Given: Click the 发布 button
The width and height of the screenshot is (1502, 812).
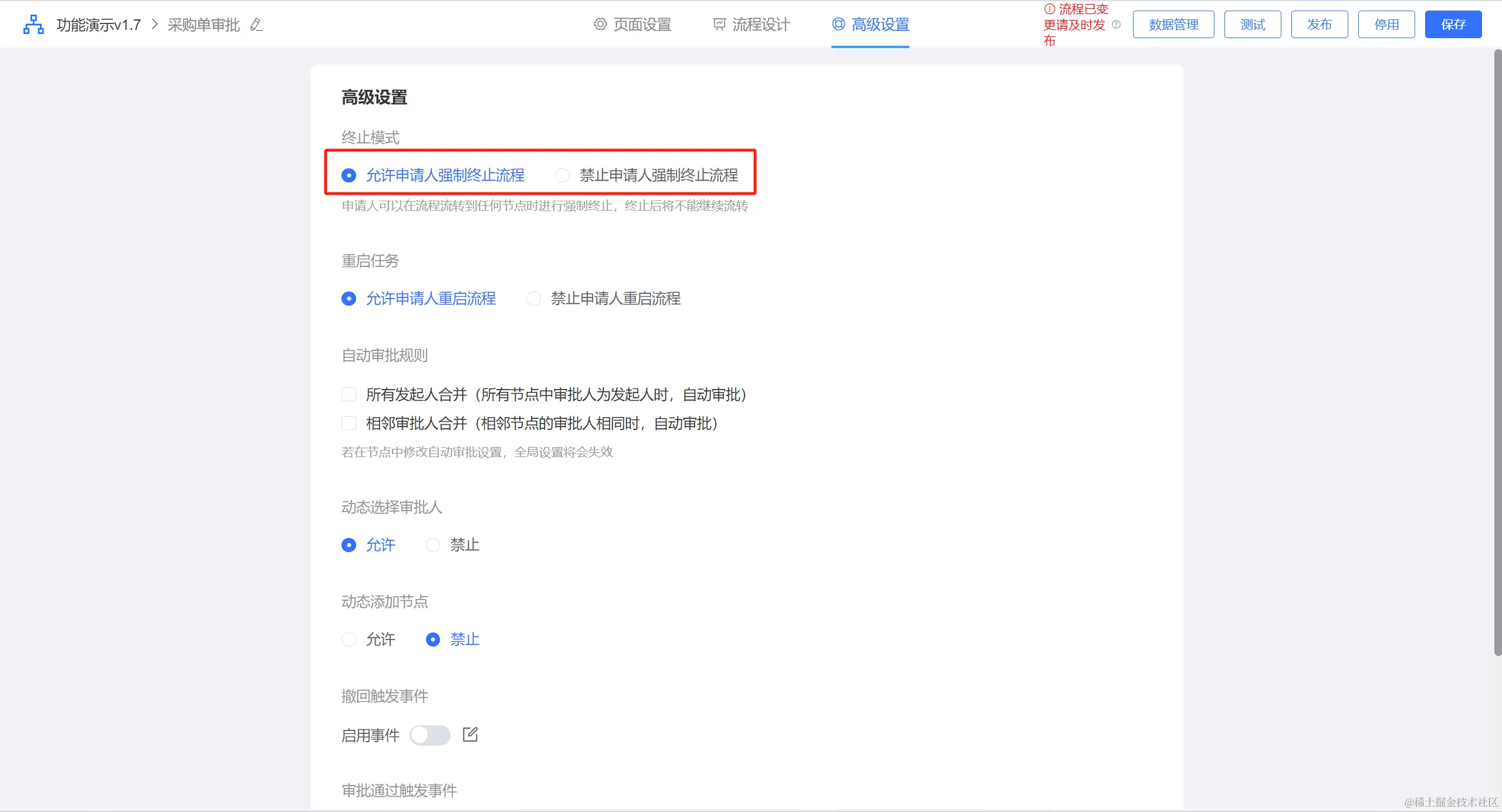Looking at the screenshot, I should click(x=1319, y=25).
